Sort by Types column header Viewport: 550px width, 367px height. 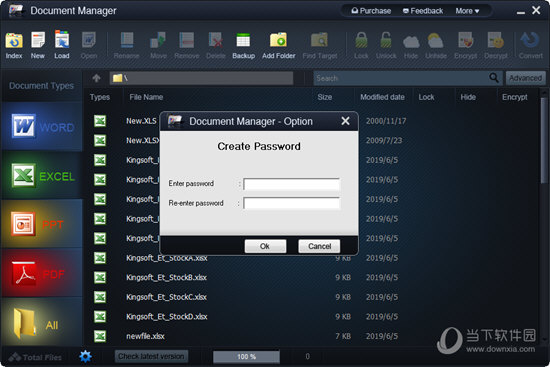point(100,97)
